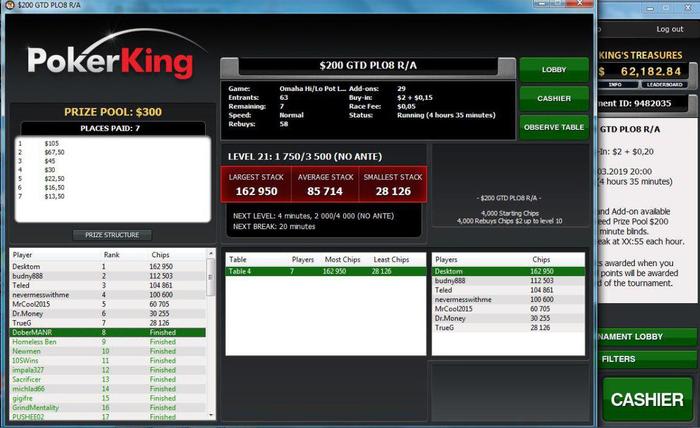Click the Largest Stack 162 950 box

pos(256,184)
